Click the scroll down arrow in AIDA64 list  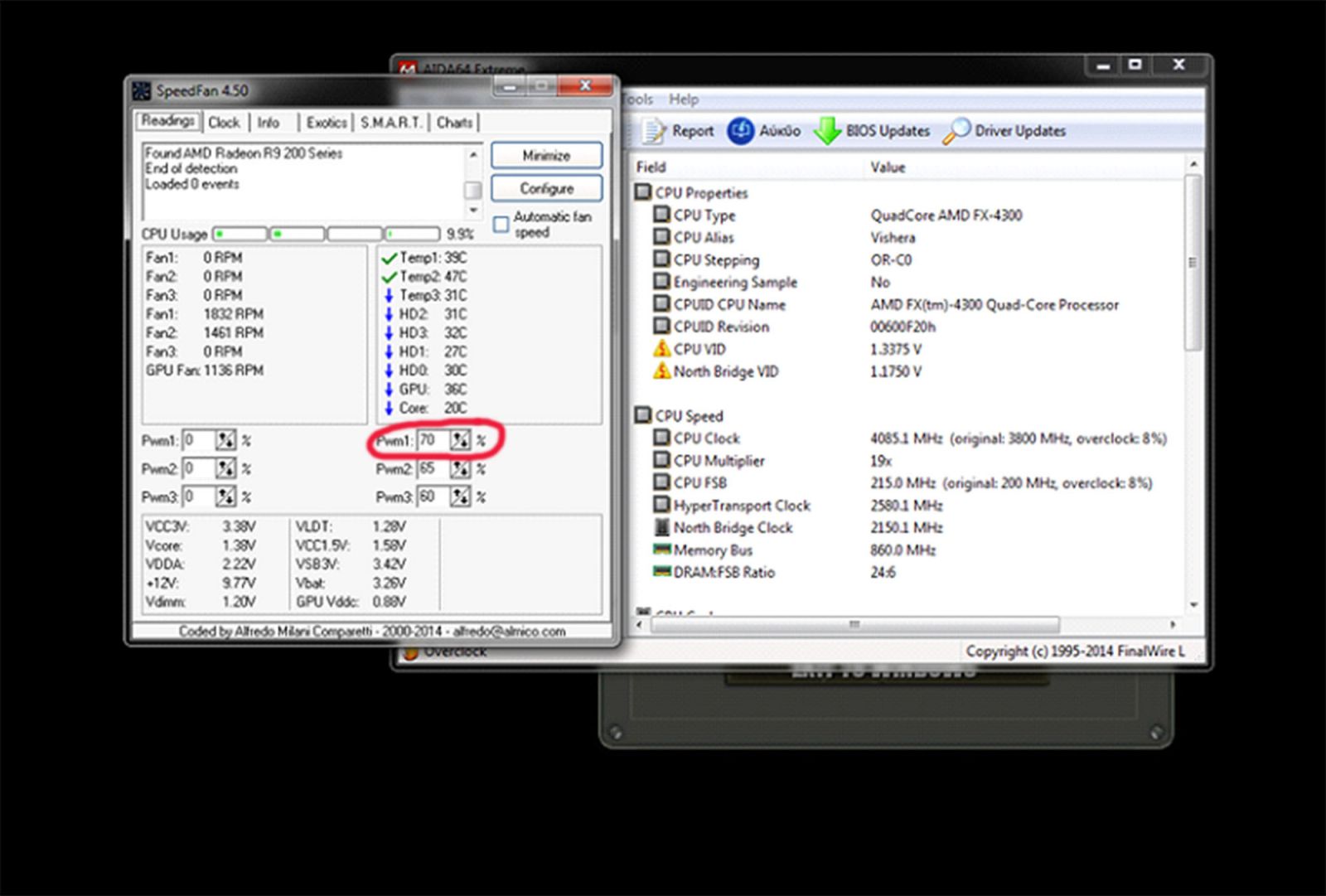1193,605
